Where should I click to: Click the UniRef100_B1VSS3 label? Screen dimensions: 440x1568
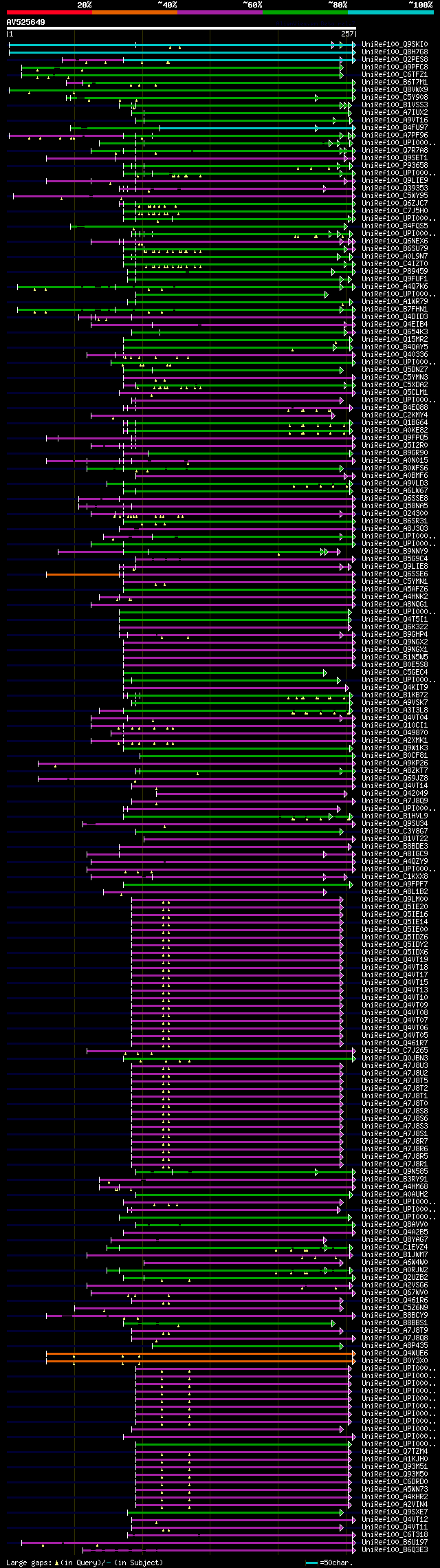coord(395,105)
